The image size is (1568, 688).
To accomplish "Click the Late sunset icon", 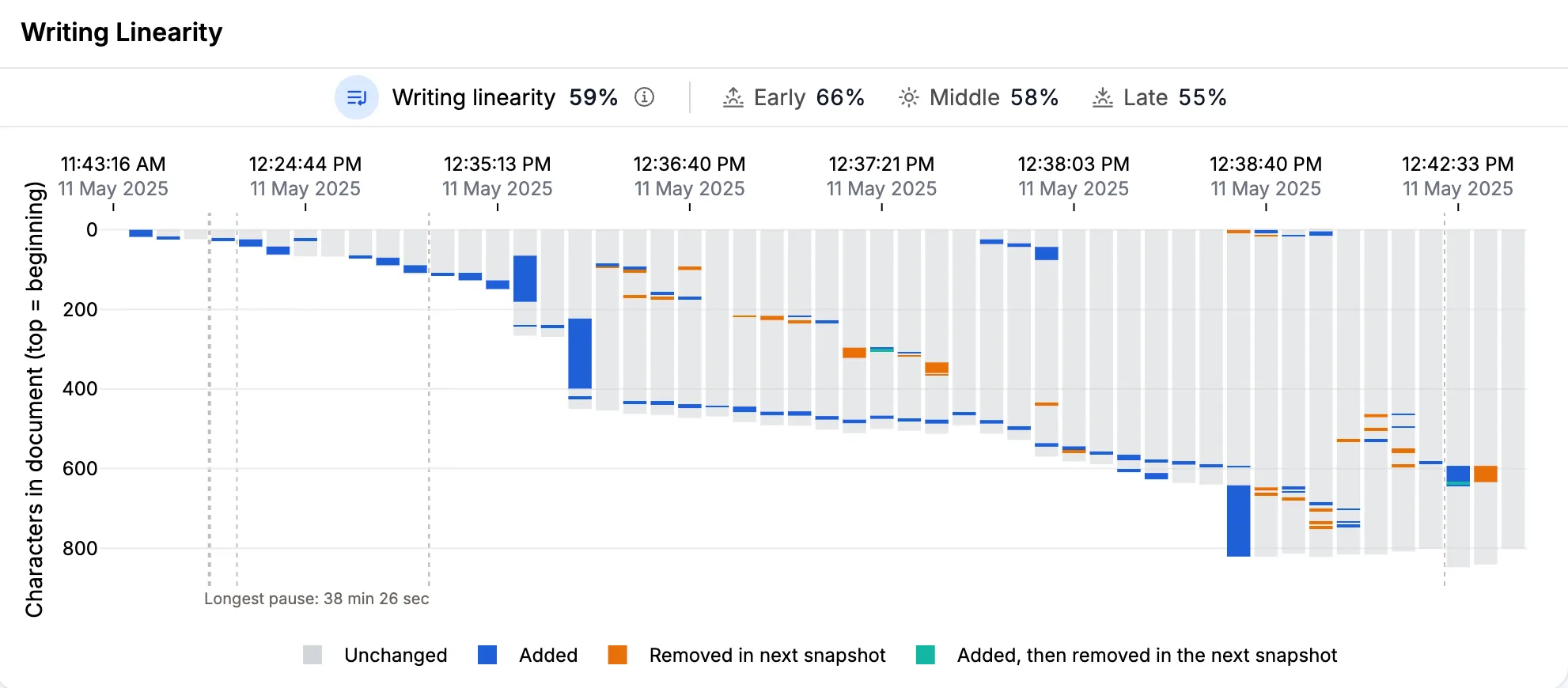I will click(1103, 97).
